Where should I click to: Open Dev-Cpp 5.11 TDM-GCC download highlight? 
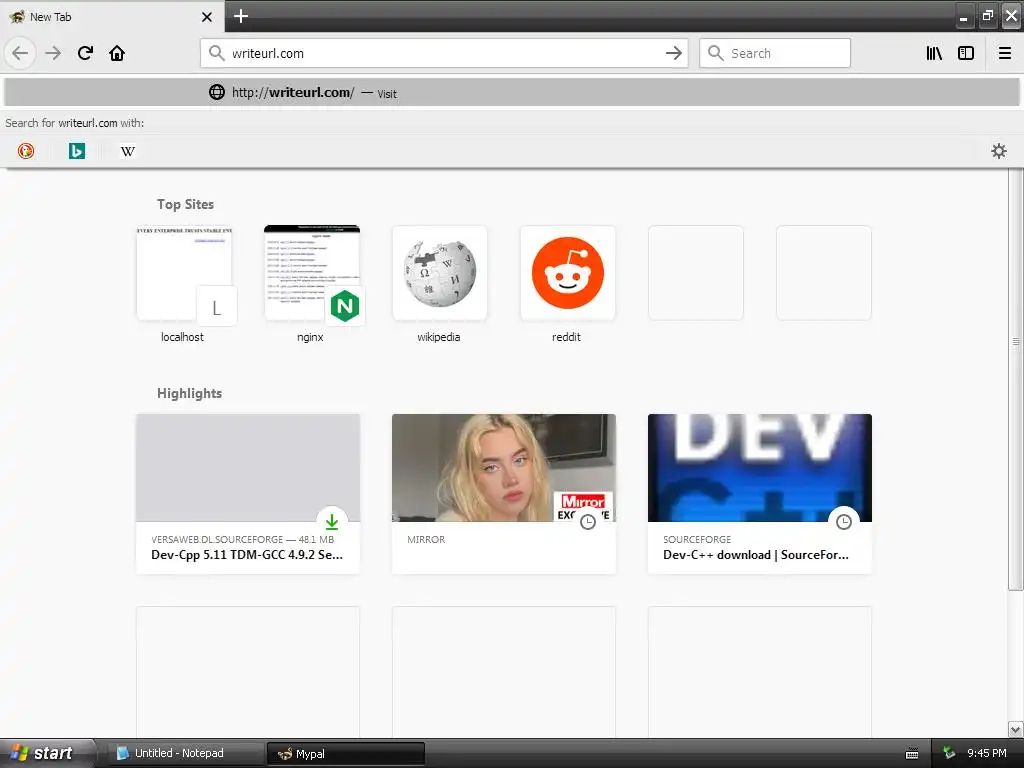[248, 494]
